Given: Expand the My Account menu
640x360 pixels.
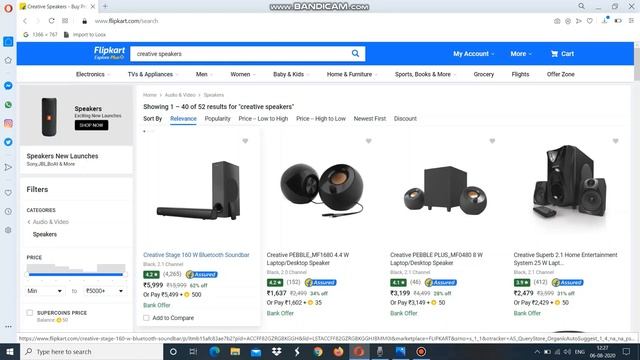Looking at the screenshot, I should click(x=473, y=53).
